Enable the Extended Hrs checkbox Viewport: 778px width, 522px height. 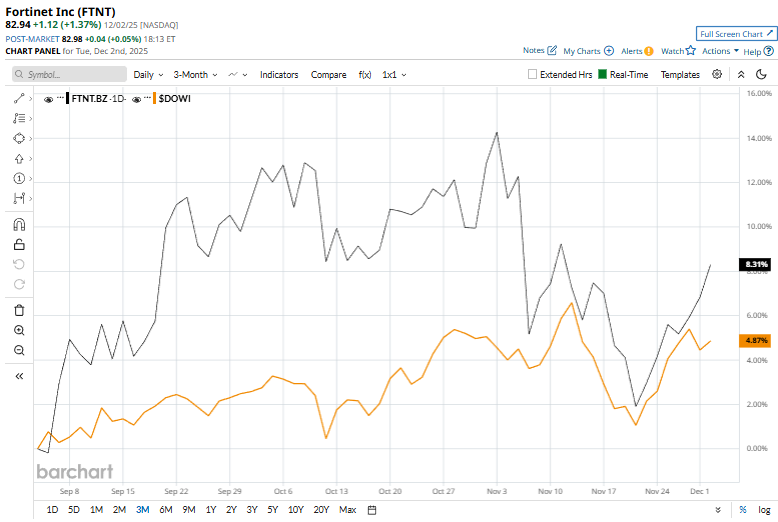tap(532, 74)
